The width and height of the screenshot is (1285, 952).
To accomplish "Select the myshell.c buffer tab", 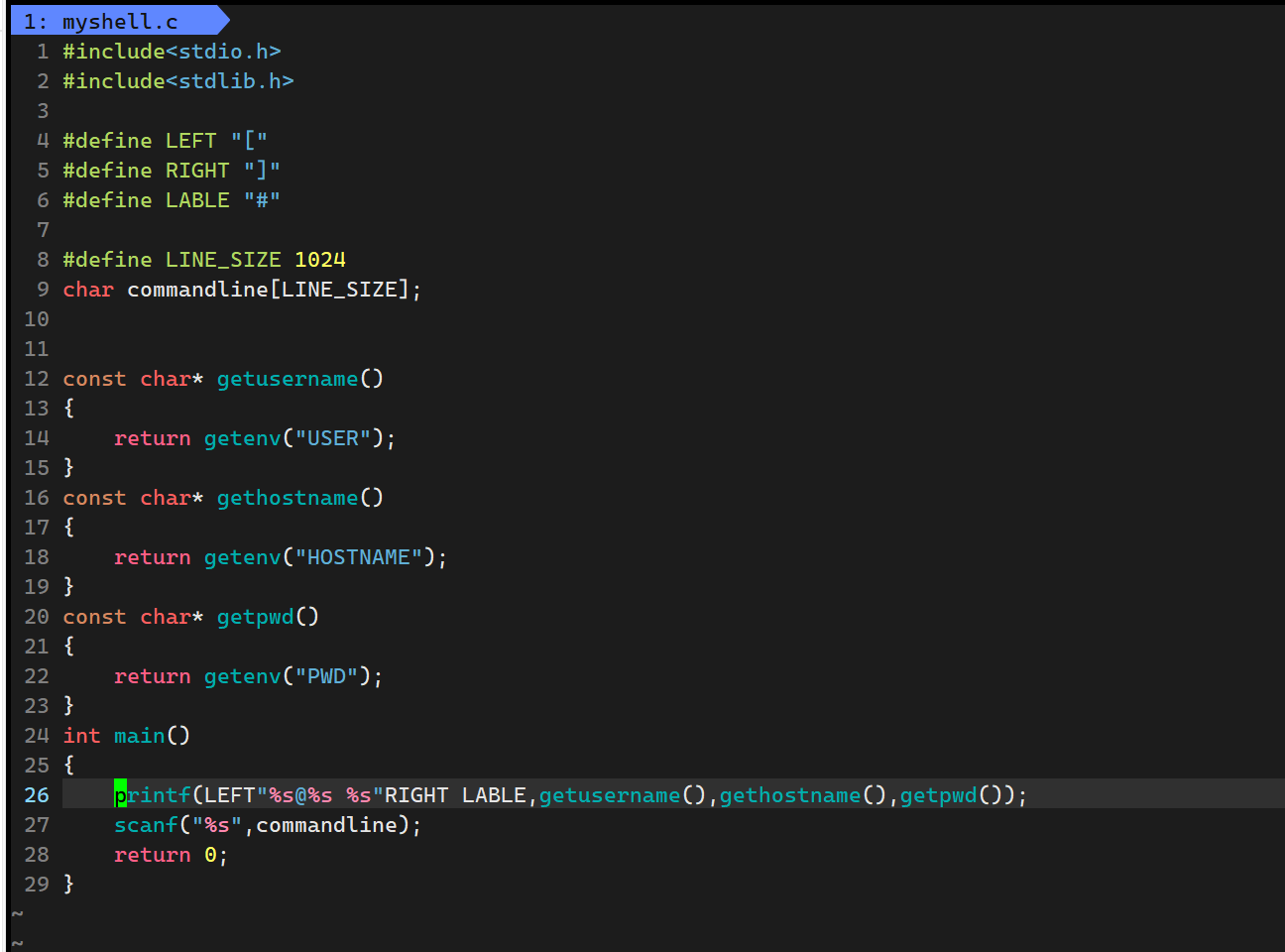I will click(x=119, y=21).
